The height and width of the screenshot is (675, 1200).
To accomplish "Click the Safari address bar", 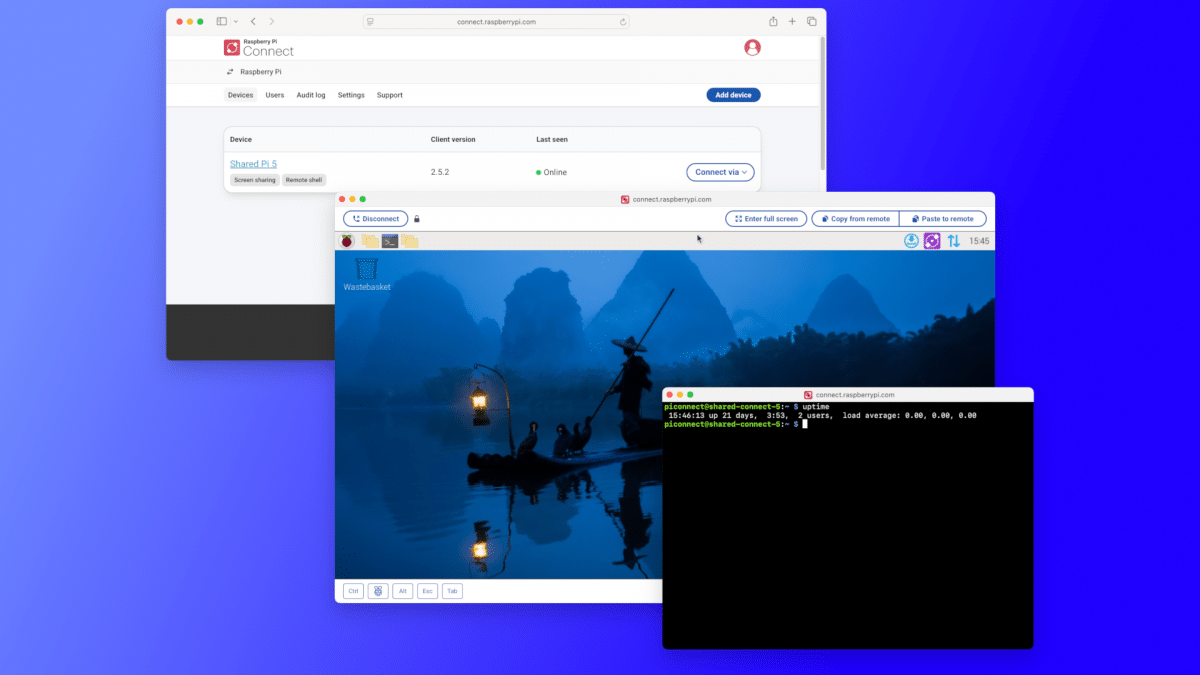I will tap(497, 21).
